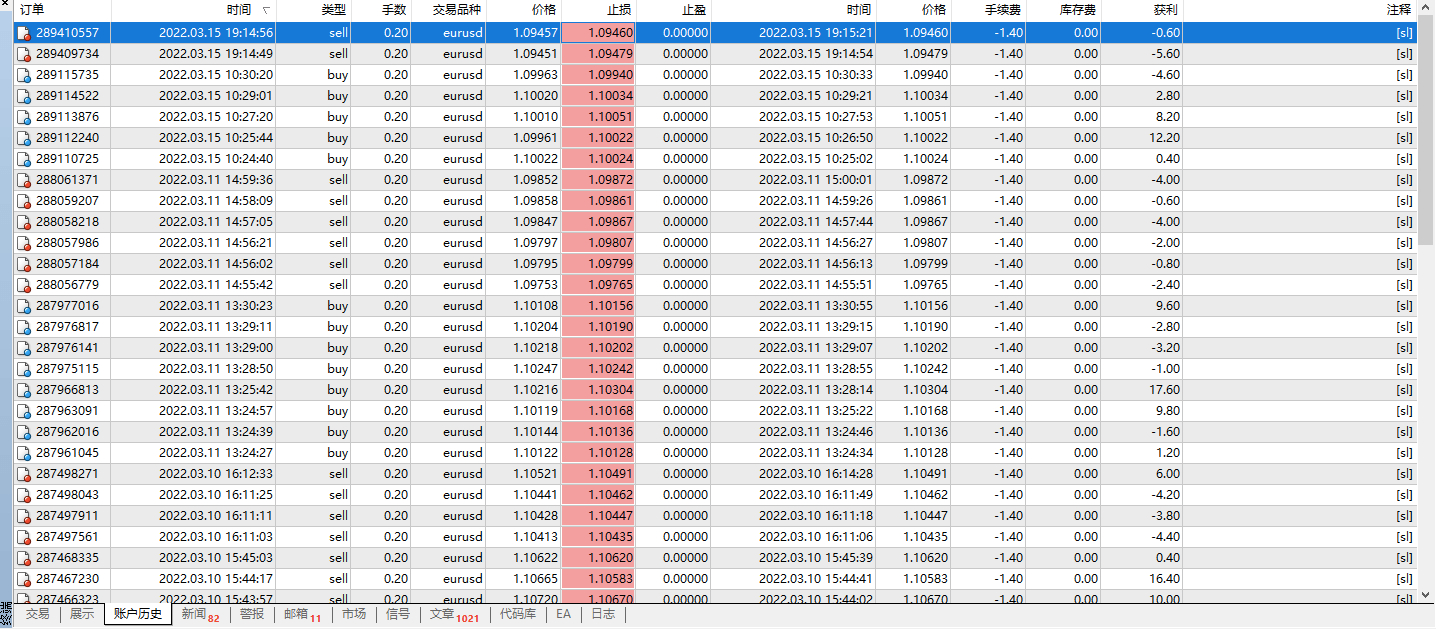Click the sell order icon for ticket 288061371

click(x=23, y=180)
